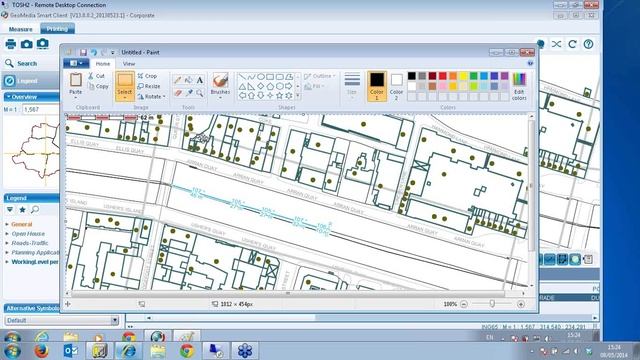The height and width of the screenshot is (360, 640).
Task: Select the Fill with color bucket tool
Action: point(189,80)
